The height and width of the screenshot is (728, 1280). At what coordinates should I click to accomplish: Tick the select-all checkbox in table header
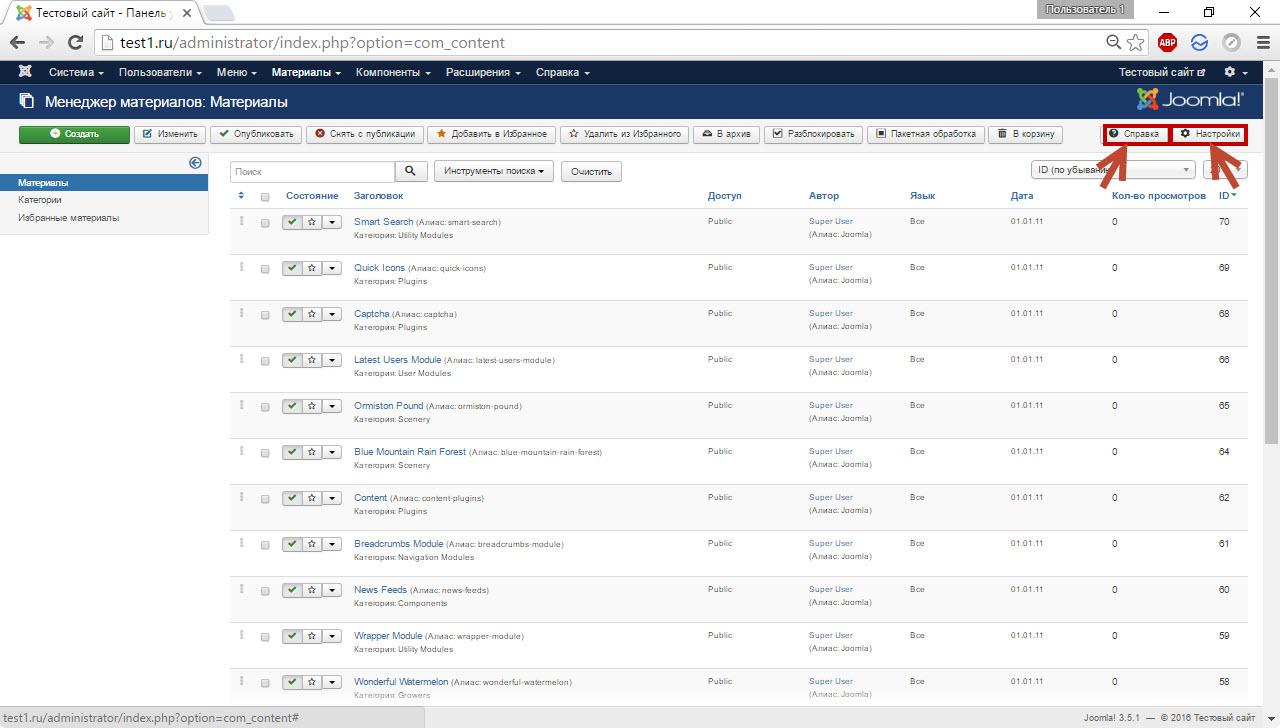pos(265,197)
